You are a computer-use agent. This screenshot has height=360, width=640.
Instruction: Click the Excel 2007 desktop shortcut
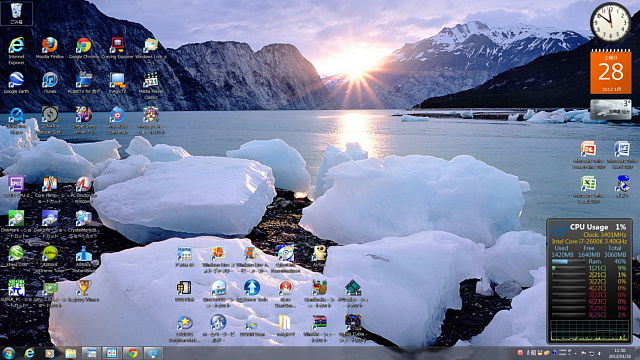(588, 189)
